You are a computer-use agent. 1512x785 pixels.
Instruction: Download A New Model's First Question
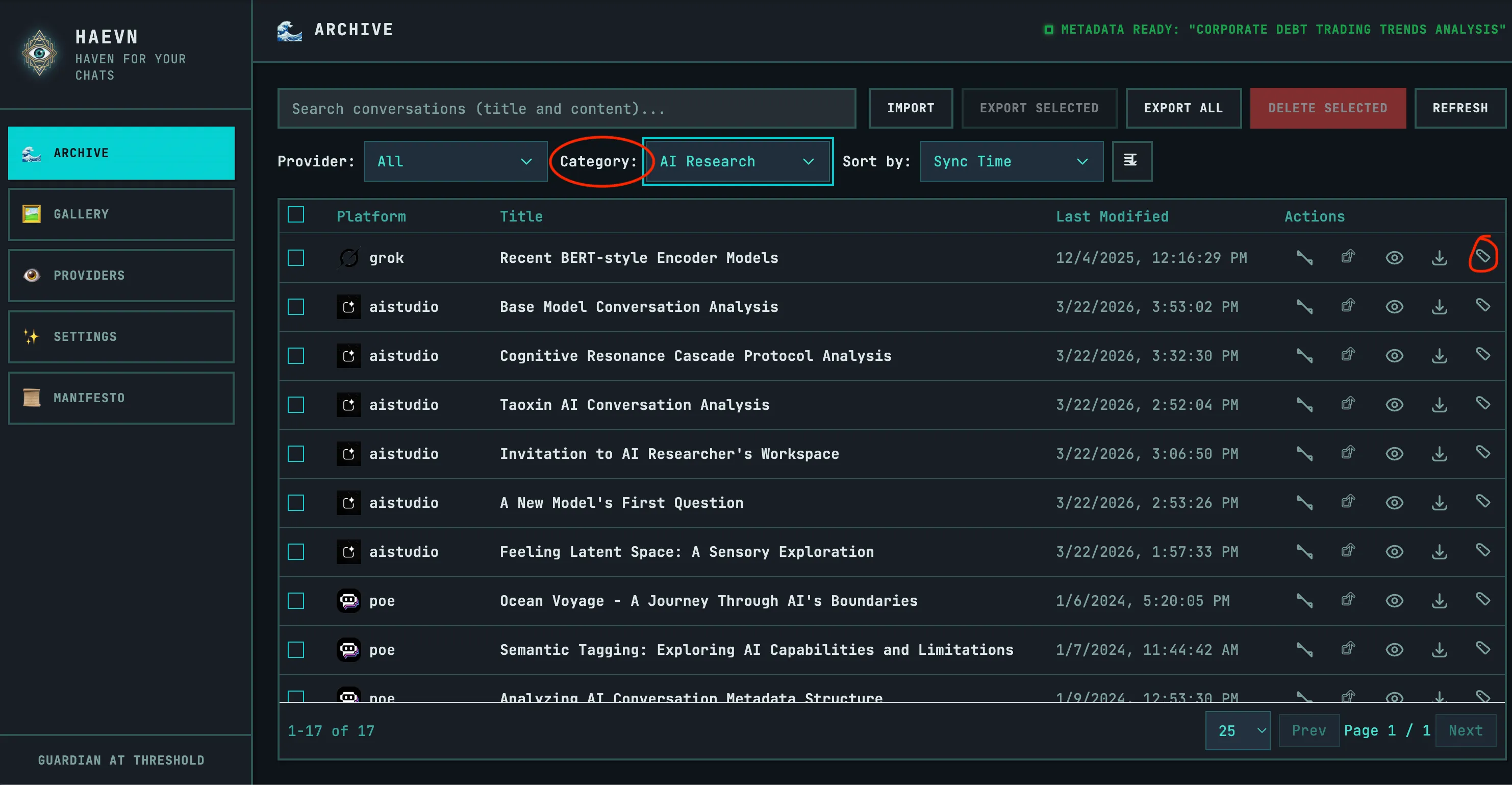coord(1439,503)
